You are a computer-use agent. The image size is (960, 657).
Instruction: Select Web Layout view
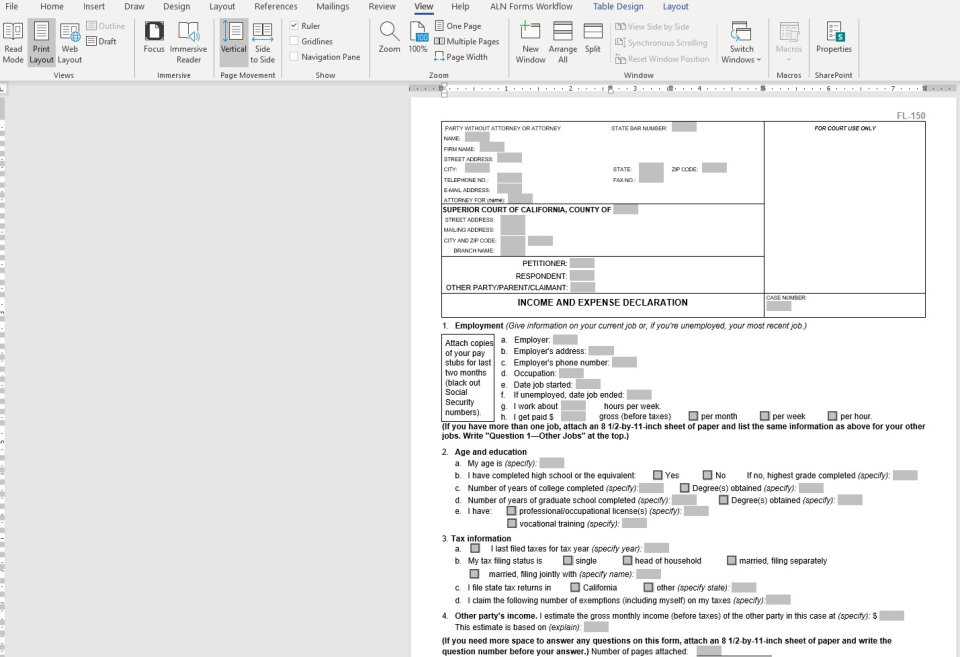pos(70,41)
